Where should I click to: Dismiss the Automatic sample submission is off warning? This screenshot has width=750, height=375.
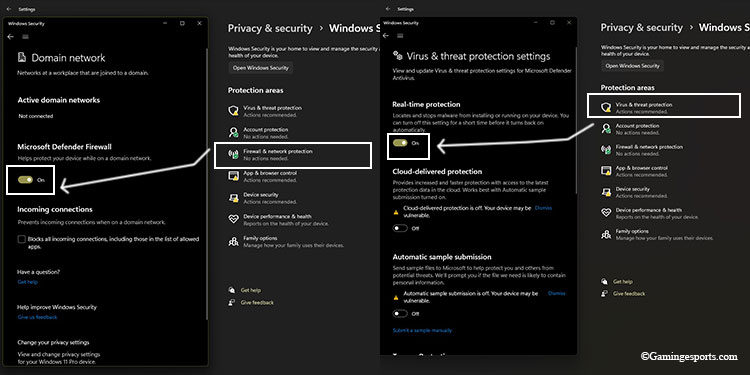[x=557, y=293]
